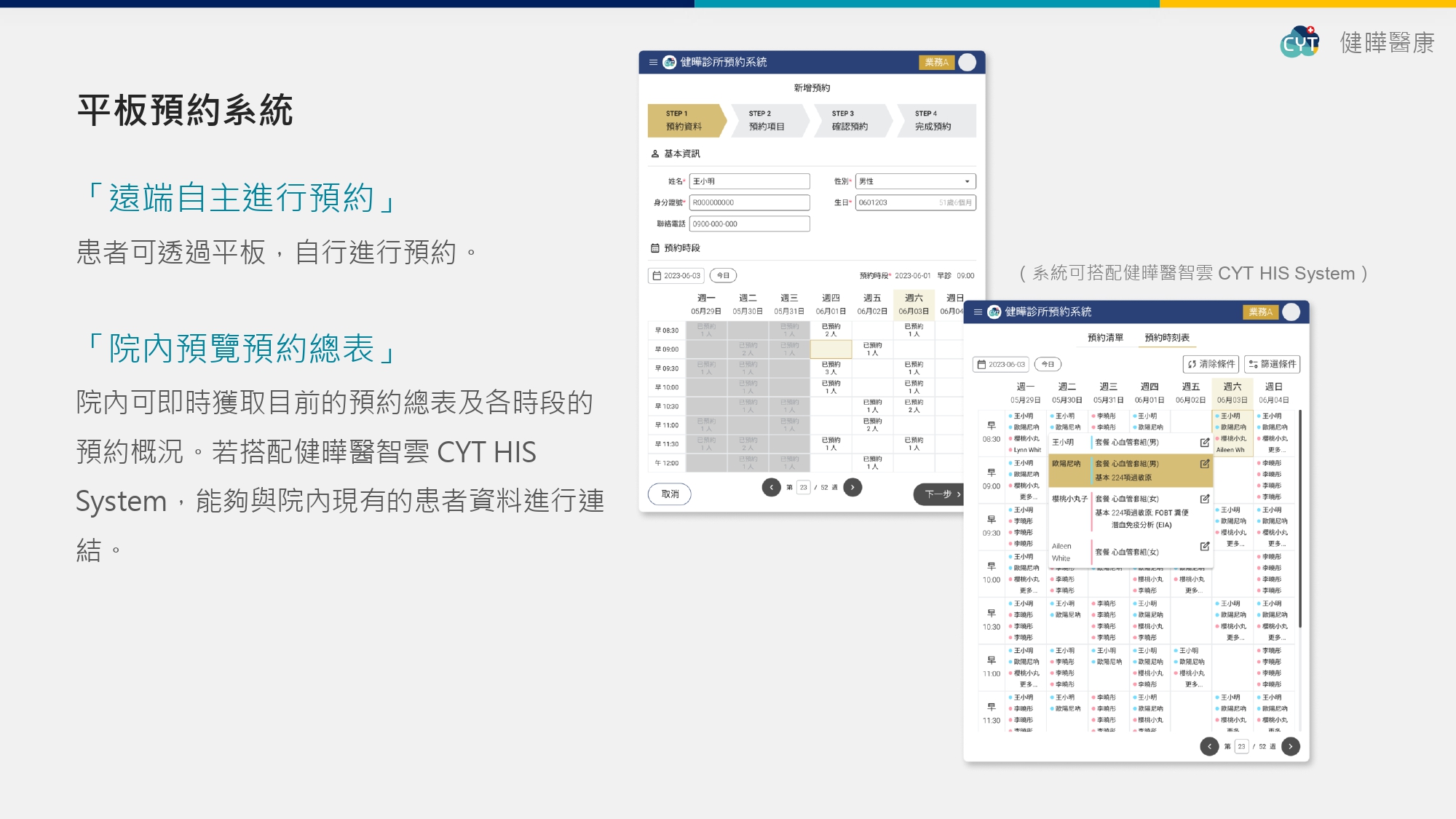1456x819 pixels.
Task: Click the 身分證號 input field
Action: pos(749,202)
